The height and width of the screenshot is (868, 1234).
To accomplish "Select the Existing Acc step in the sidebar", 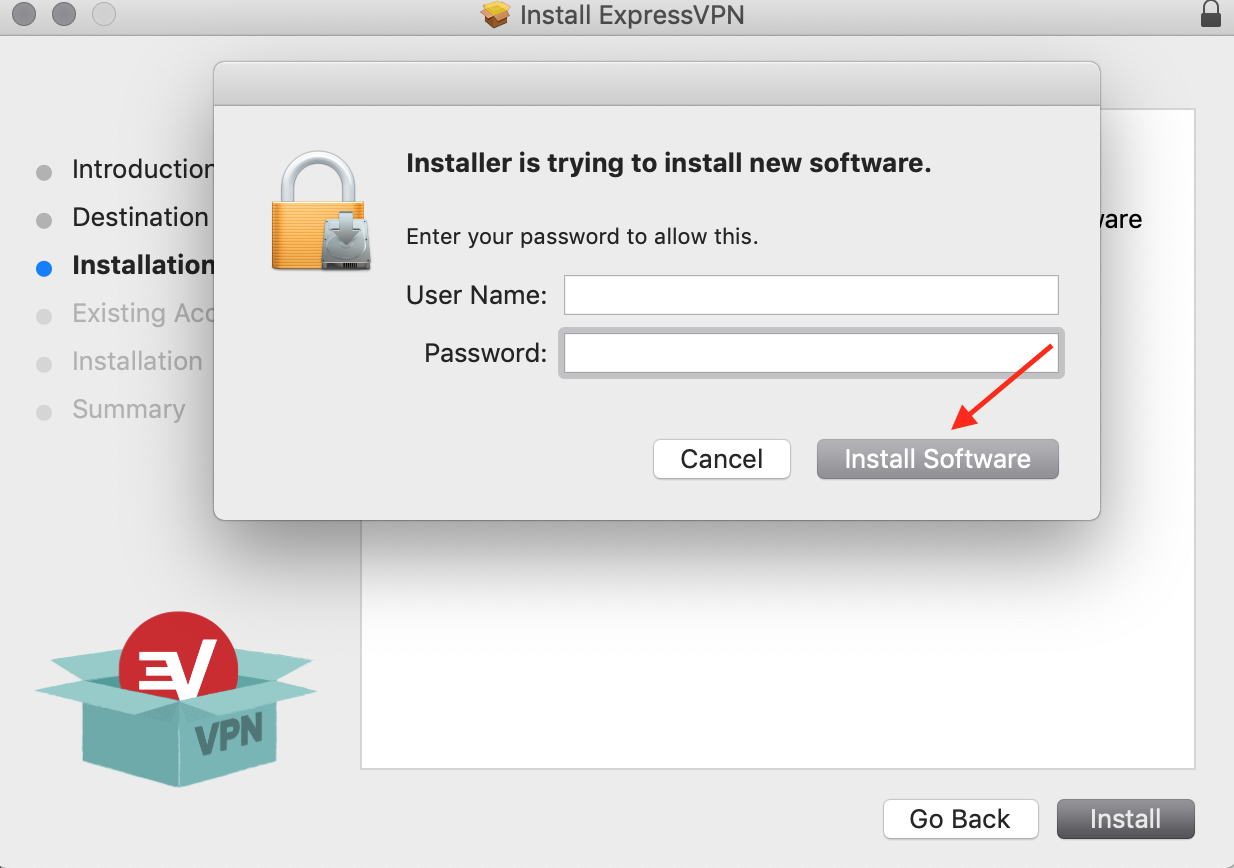I will (x=143, y=314).
